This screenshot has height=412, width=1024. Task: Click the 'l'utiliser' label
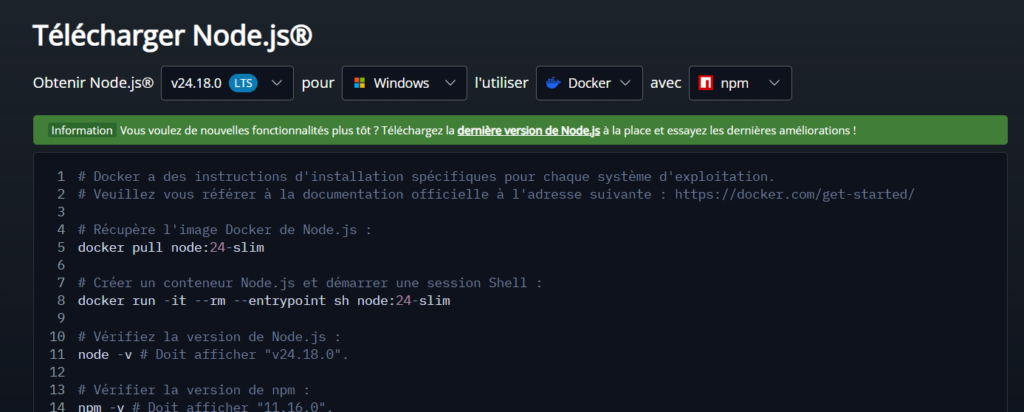tap(502, 83)
